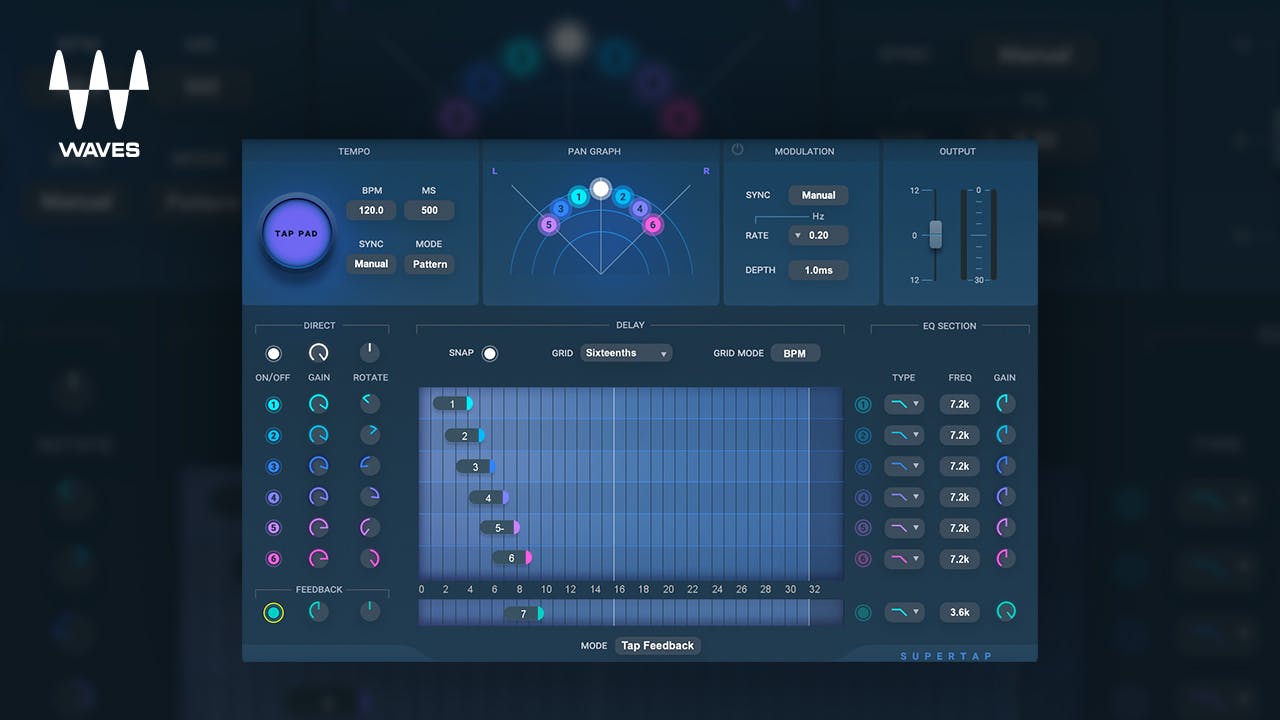Screen dimensions: 1280x720
Task: Open tap 4 EQ type dropdown
Action: tap(904, 497)
